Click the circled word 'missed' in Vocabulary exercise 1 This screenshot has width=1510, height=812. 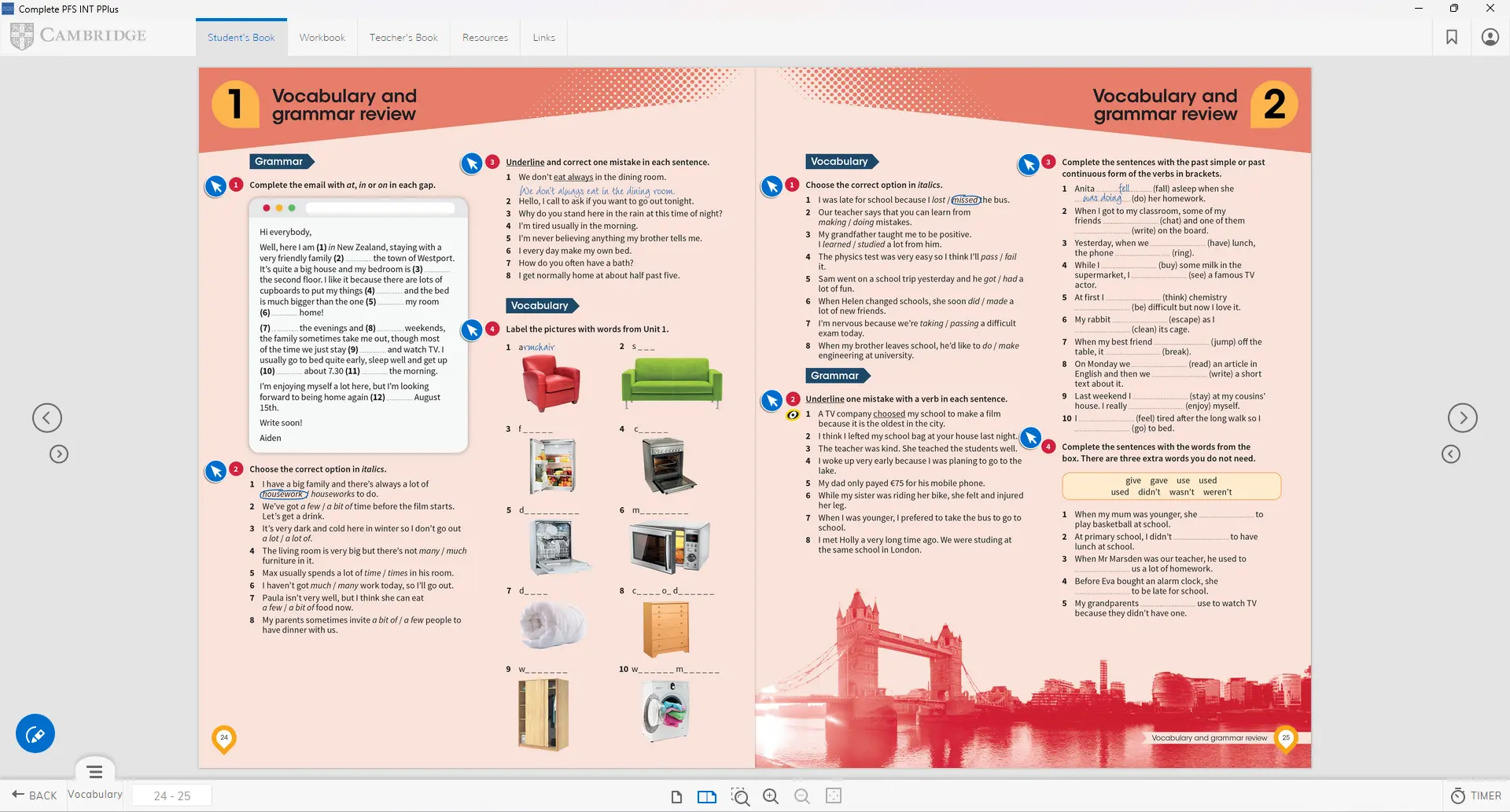(967, 200)
